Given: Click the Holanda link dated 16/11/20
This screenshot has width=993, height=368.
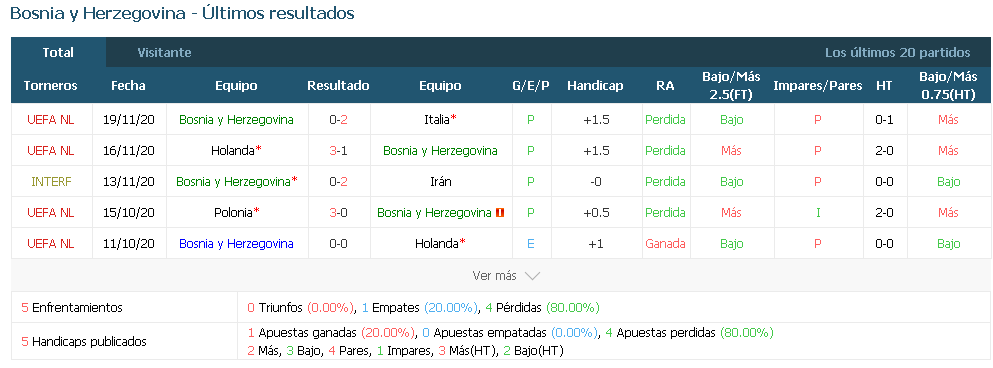Looking at the screenshot, I should click(x=232, y=151).
